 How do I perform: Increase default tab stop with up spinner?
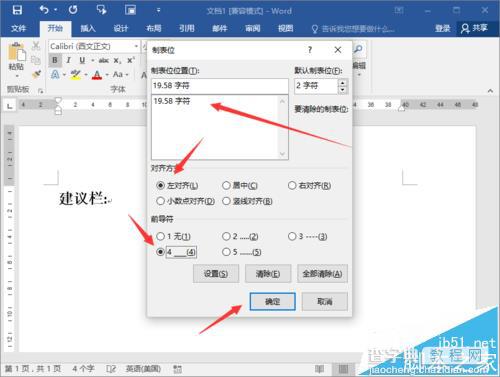coord(343,82)
